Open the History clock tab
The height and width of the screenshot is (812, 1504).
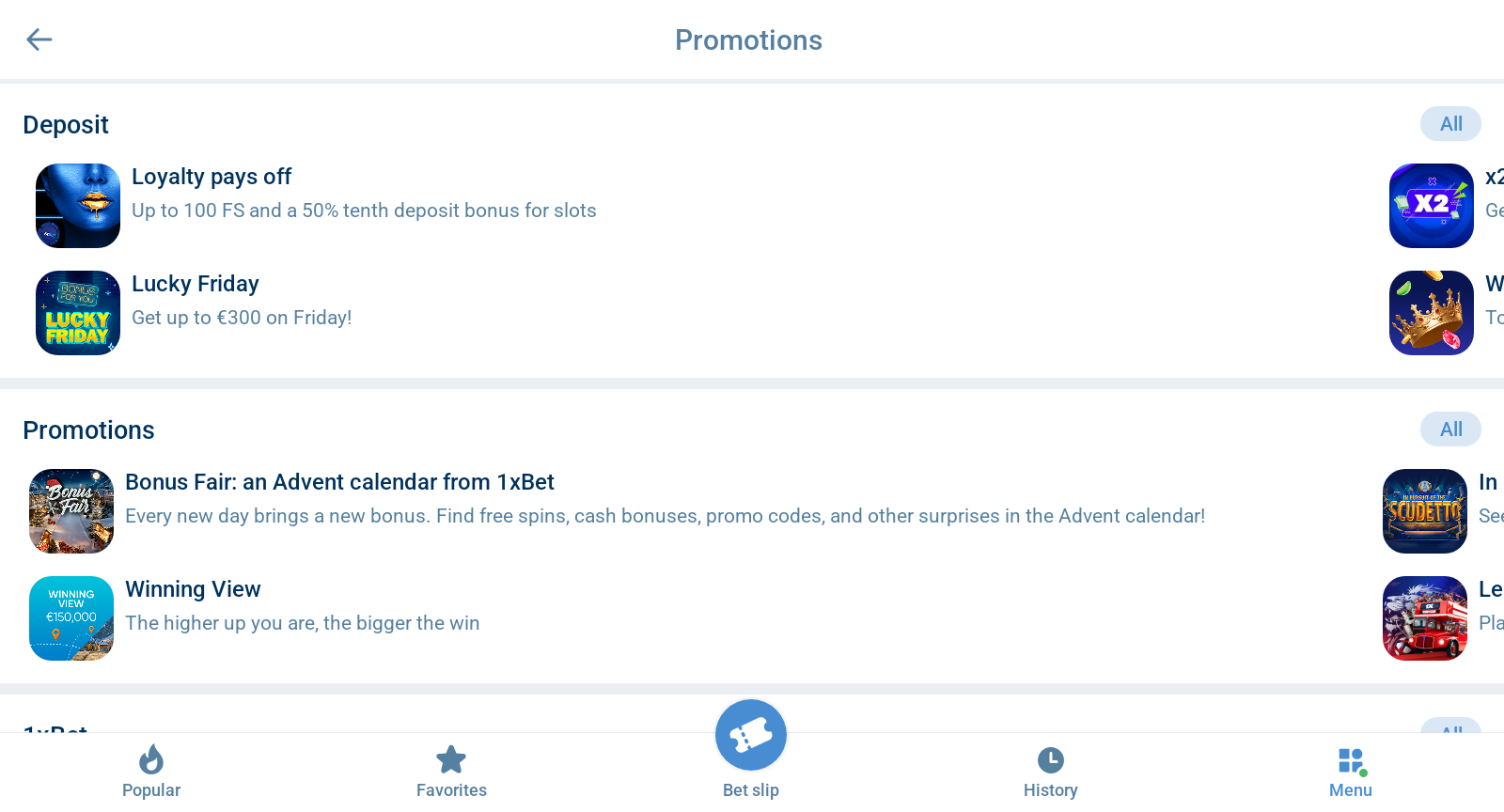pyautogui.click(x=1050, y=771)
